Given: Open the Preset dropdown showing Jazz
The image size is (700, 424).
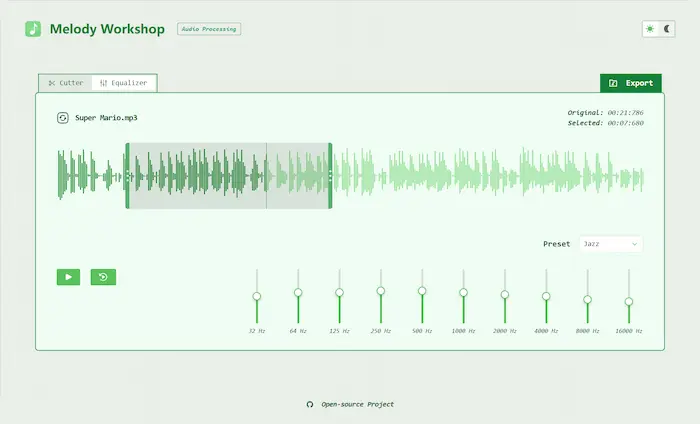Looking at the screenshot, I should pos(610,243).
